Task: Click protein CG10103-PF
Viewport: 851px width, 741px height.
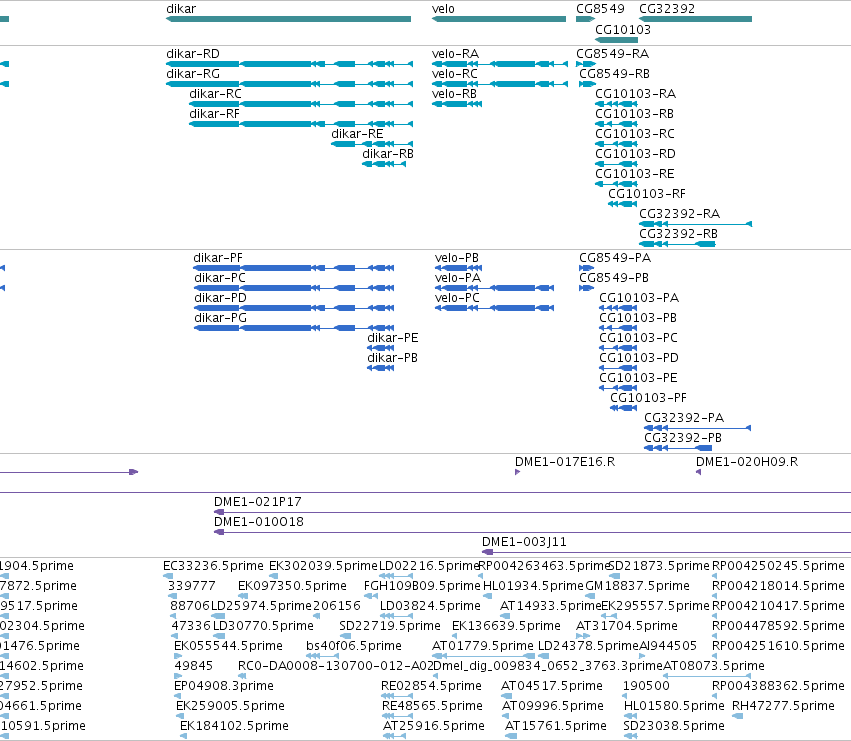Action: coord(649,398)
